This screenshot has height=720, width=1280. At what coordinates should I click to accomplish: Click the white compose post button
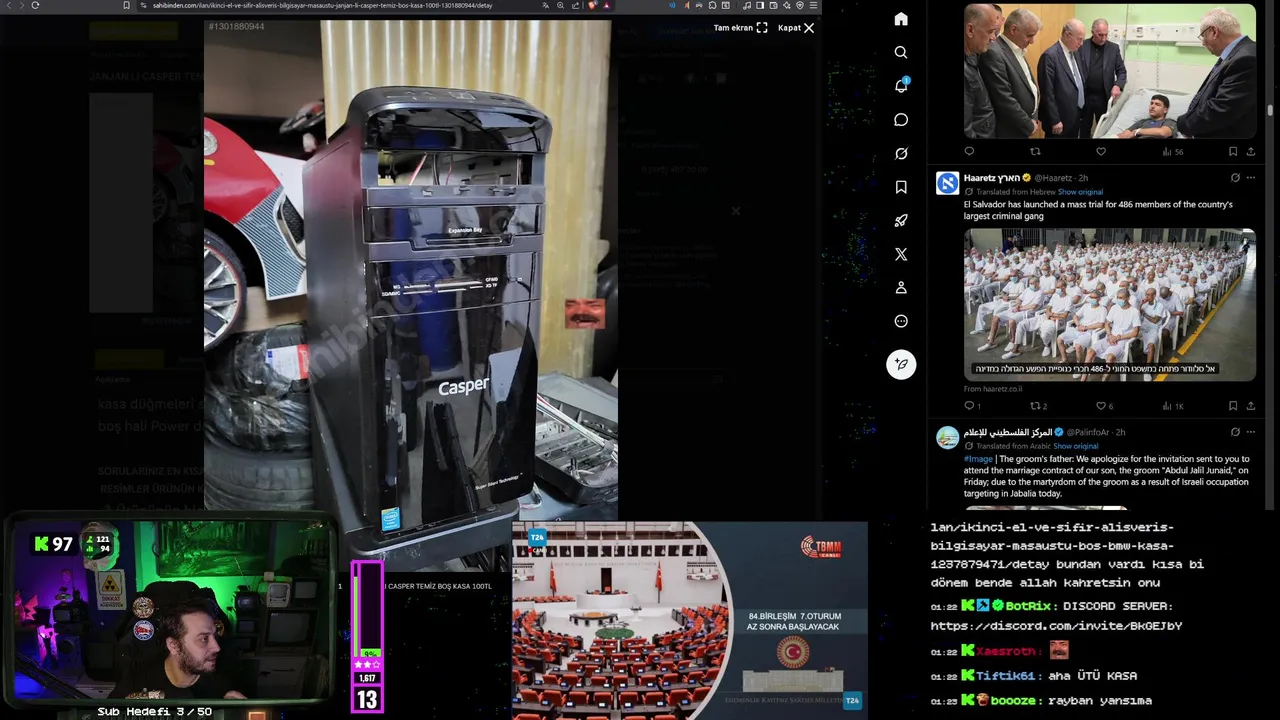click(x=901, y=364)
